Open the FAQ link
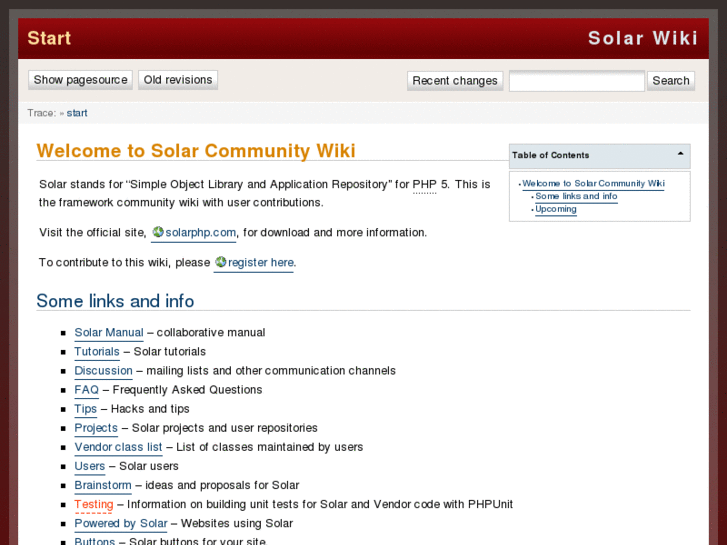Image resolution: width=727 pixels, height=545 pixels. coord(87,390)
